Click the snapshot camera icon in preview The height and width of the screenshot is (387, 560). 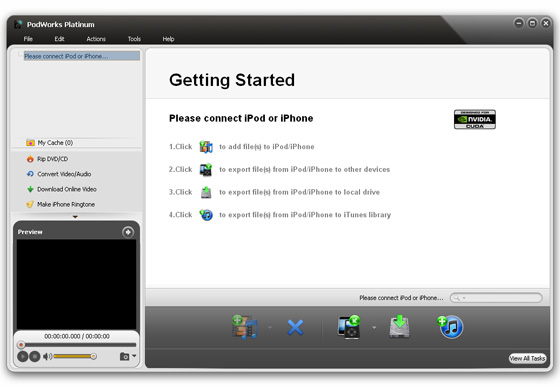coord(124,356)
